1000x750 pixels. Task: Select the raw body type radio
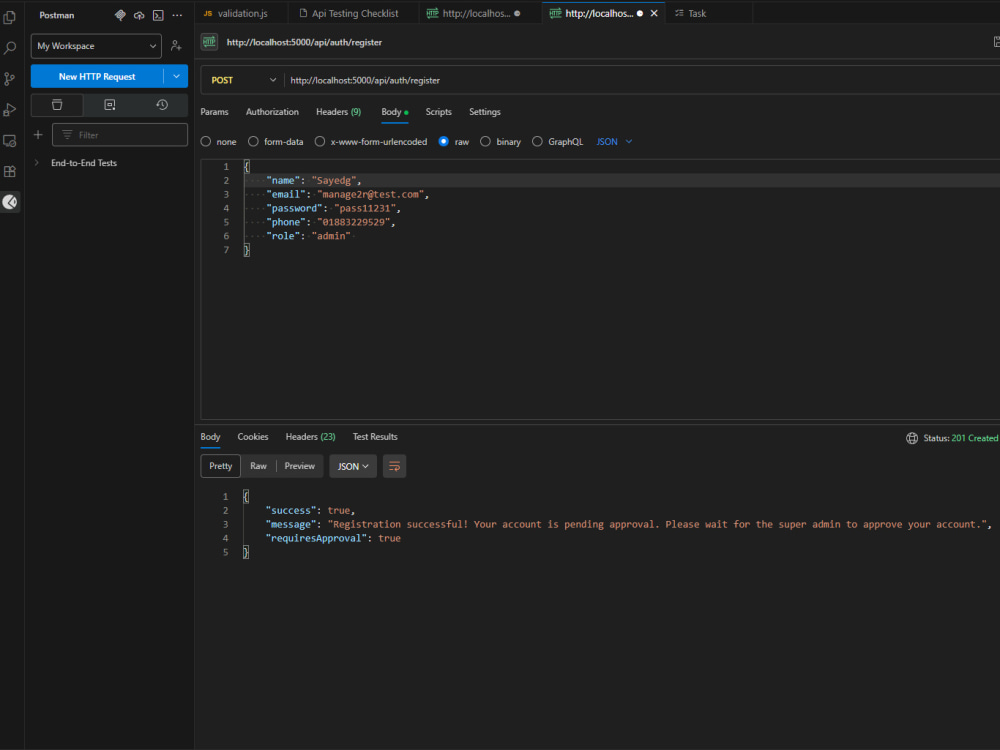[x=444, y=142]
